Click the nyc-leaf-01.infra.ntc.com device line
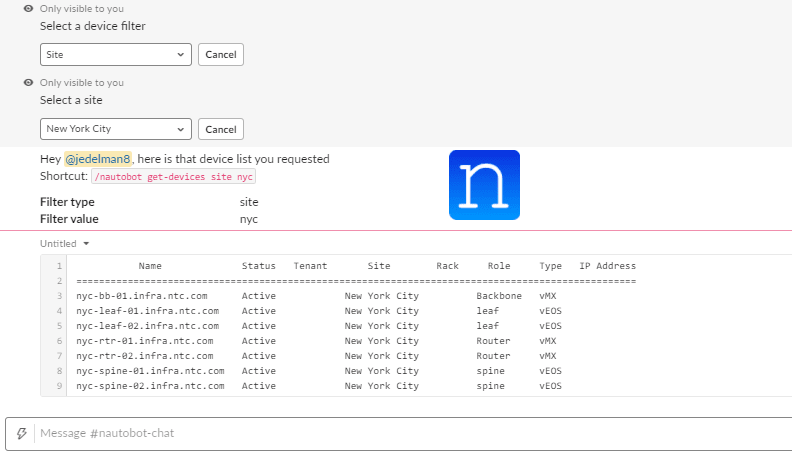792x455 pixels. [319, 311]
